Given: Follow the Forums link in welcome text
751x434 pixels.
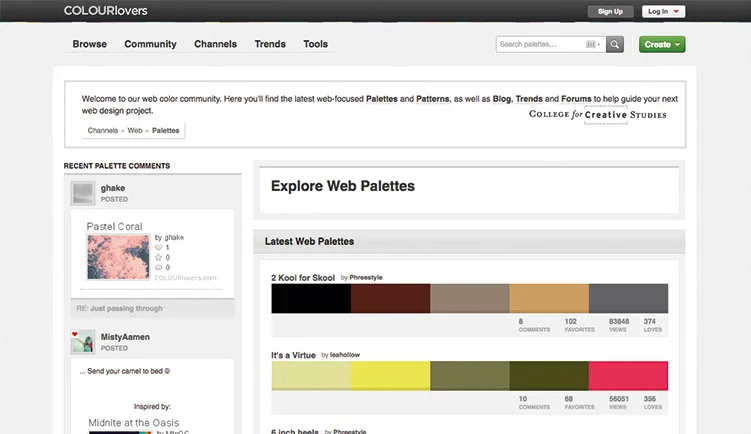Looking at the screenshot, I should tap(576, 99).
